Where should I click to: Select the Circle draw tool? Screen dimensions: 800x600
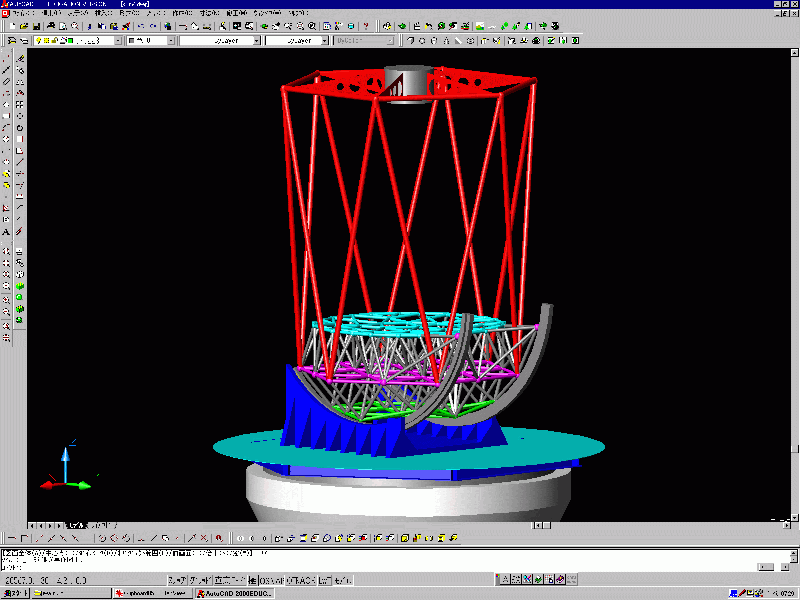point(6,139)
